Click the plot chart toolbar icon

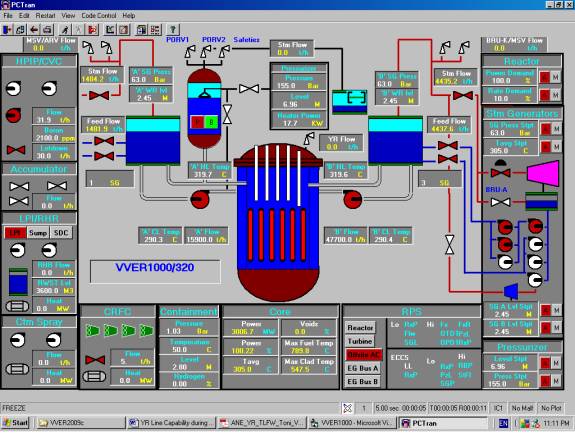tap(110, 29)
